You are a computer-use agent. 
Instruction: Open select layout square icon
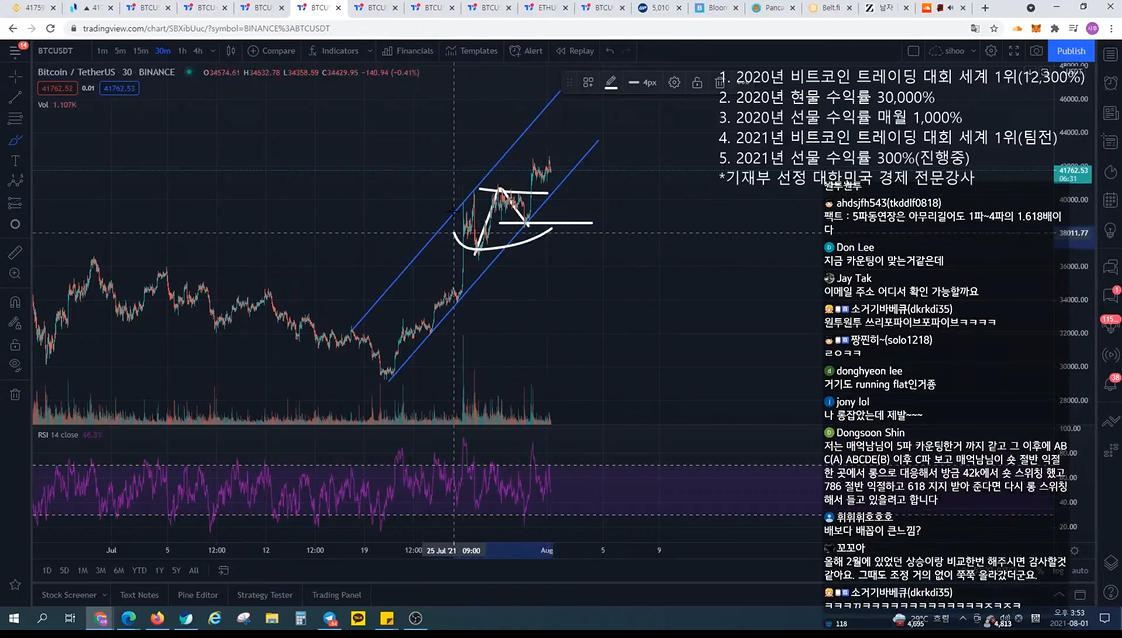[913, 51]
